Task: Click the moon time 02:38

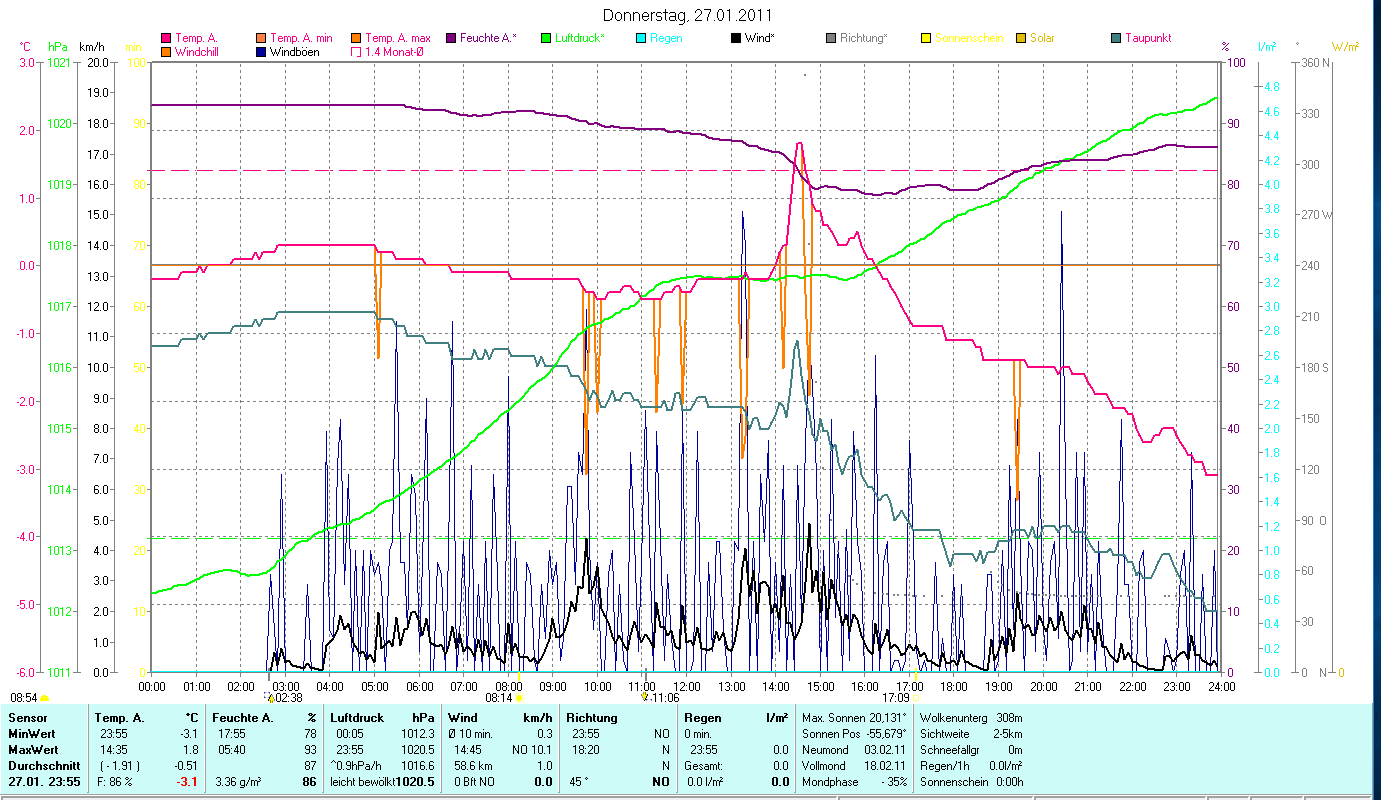Action: (288, 697)
